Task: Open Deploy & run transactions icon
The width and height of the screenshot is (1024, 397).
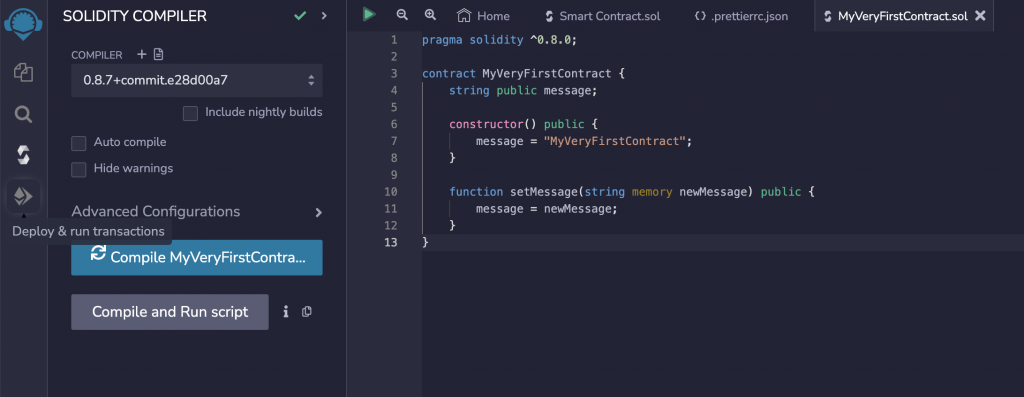Action: pyautogui.click(x=23, y=196)
